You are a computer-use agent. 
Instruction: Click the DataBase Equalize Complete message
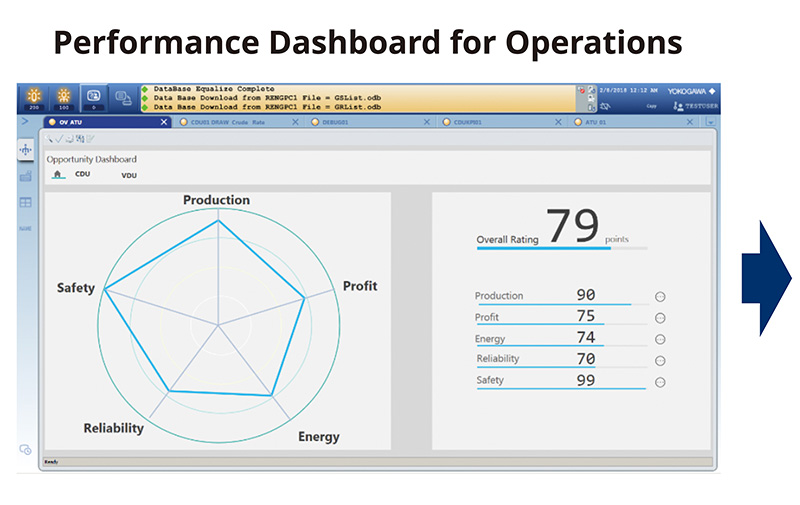214,89
